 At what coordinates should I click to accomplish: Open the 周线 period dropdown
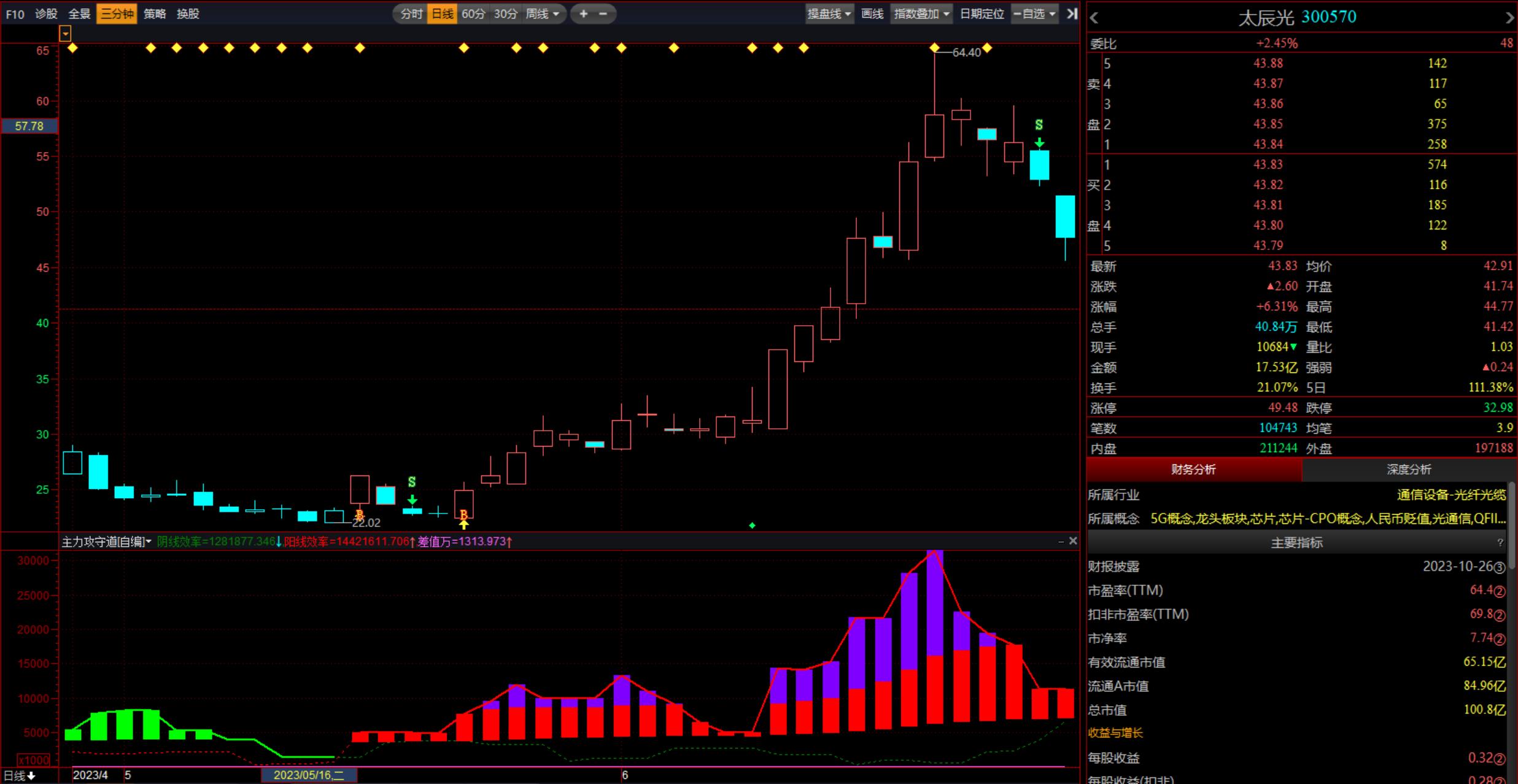click(x=542, y=13)
